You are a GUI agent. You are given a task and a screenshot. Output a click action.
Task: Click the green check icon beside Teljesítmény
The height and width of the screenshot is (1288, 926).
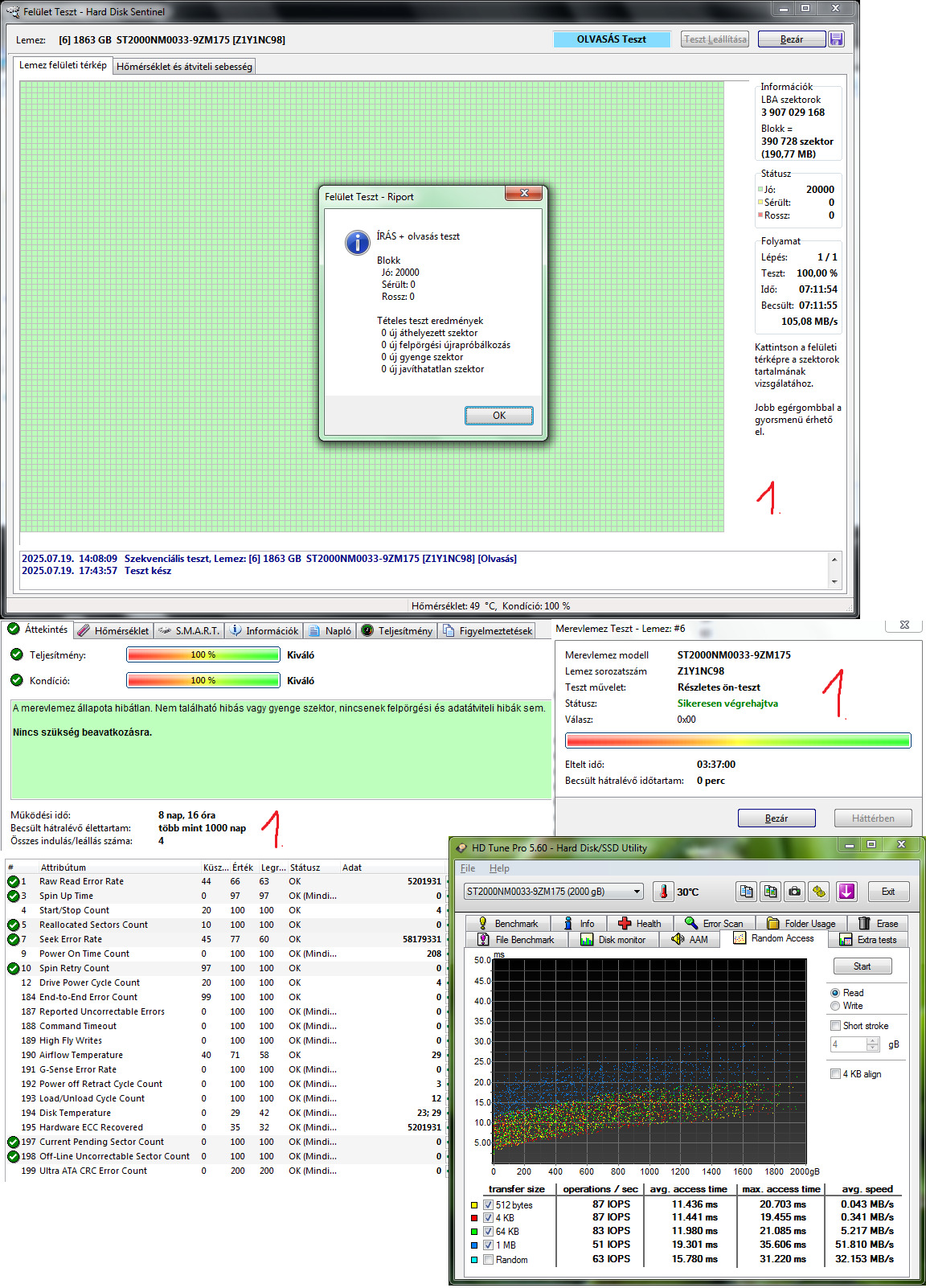(x=16, y=654)
